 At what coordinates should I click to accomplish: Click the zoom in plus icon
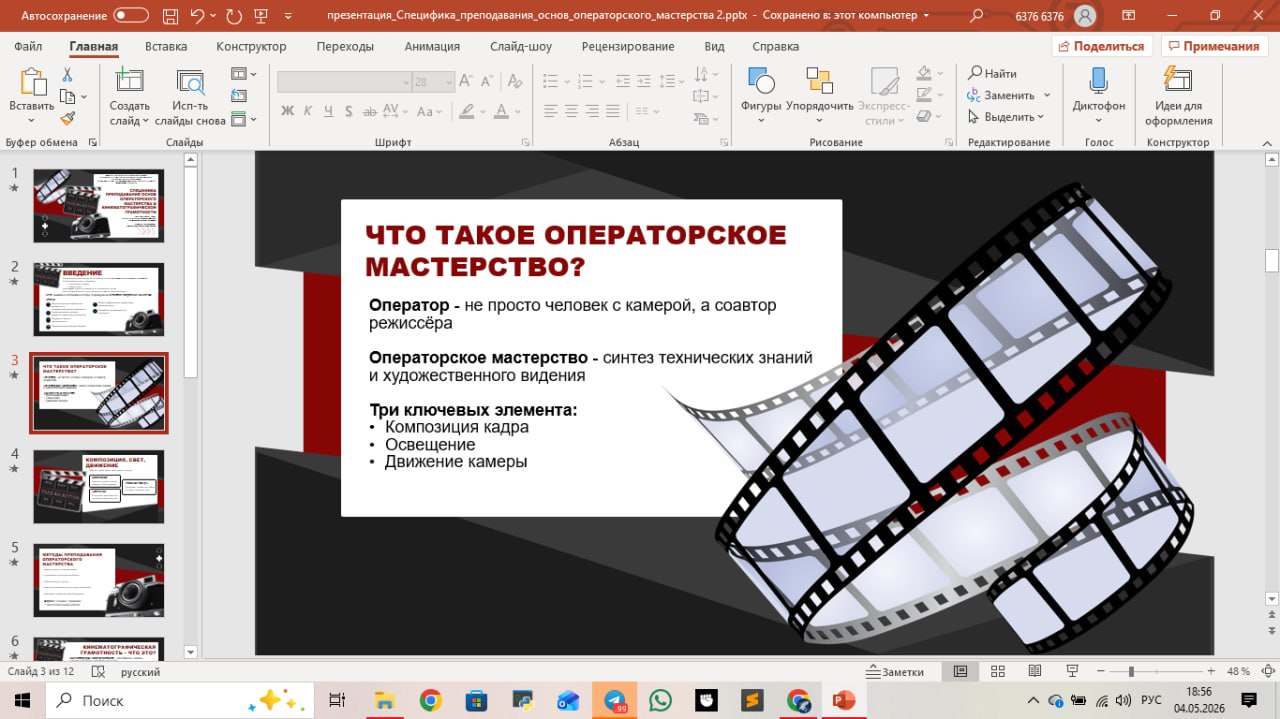1213,672
